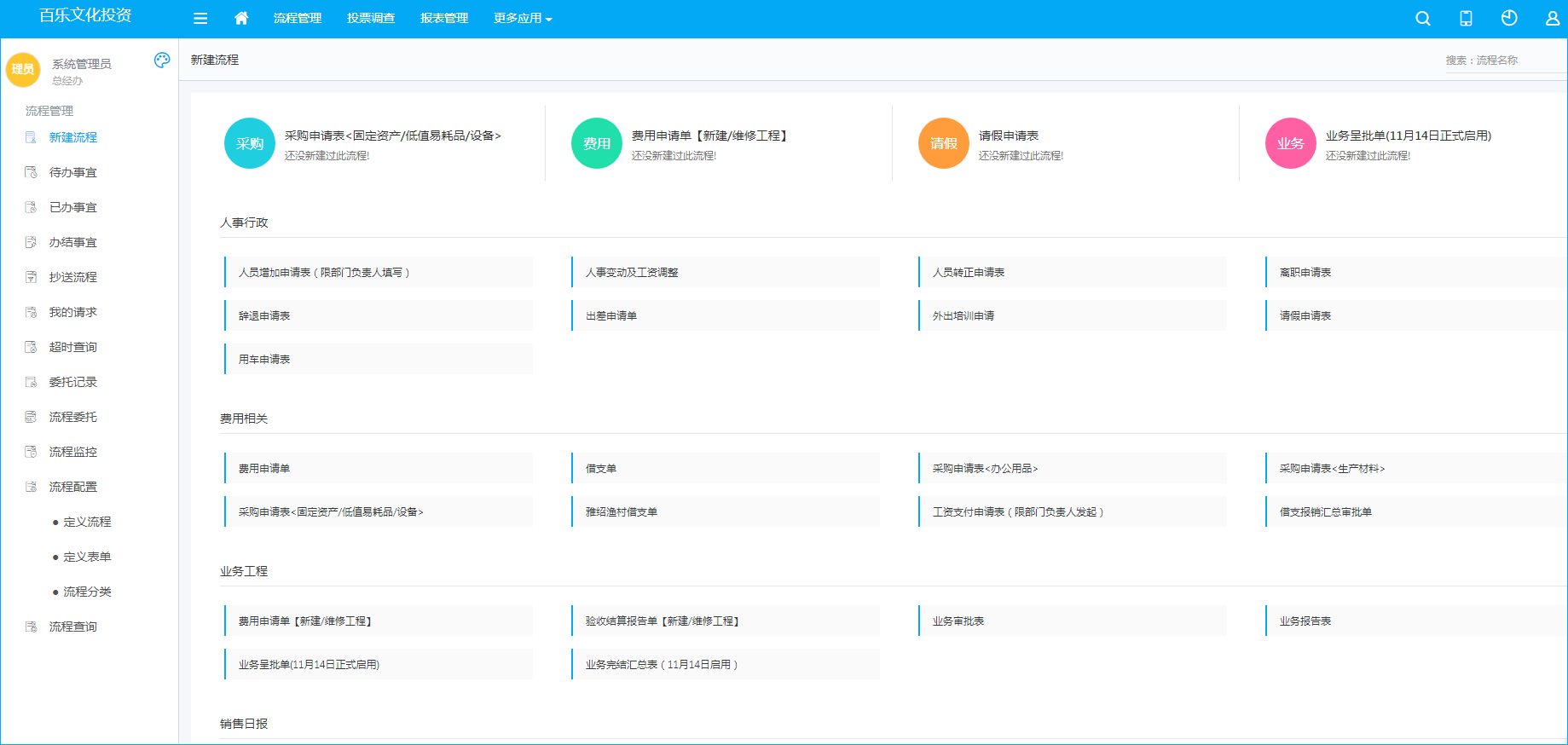Select 待办事宜 in the sidebar
This screenshot has width=1568, height=745.
[x=73, y=172]
